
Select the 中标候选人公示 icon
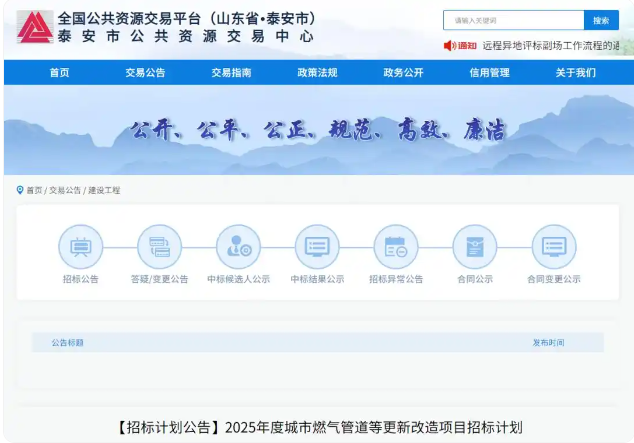pyautogui.click(x=238, y=246)
